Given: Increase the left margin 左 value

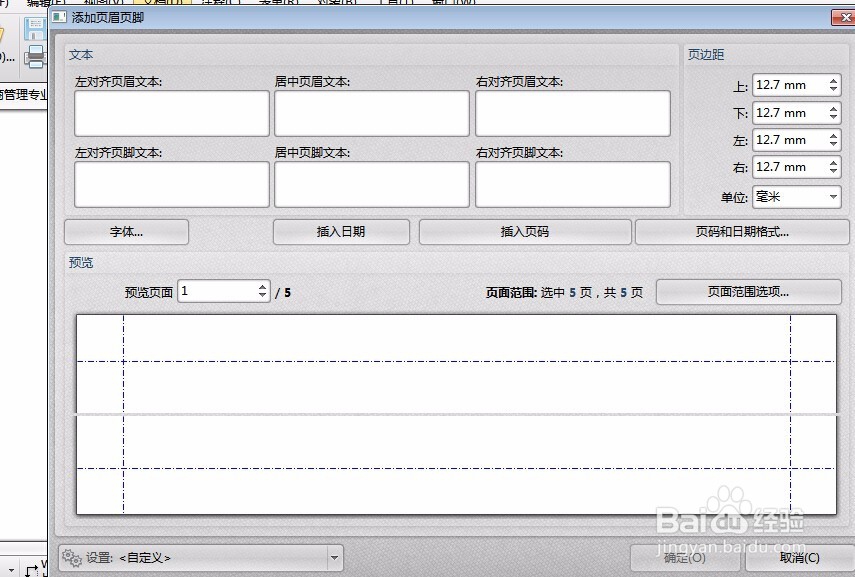Looking at the screenshot, I should click(x=834, y=135).
